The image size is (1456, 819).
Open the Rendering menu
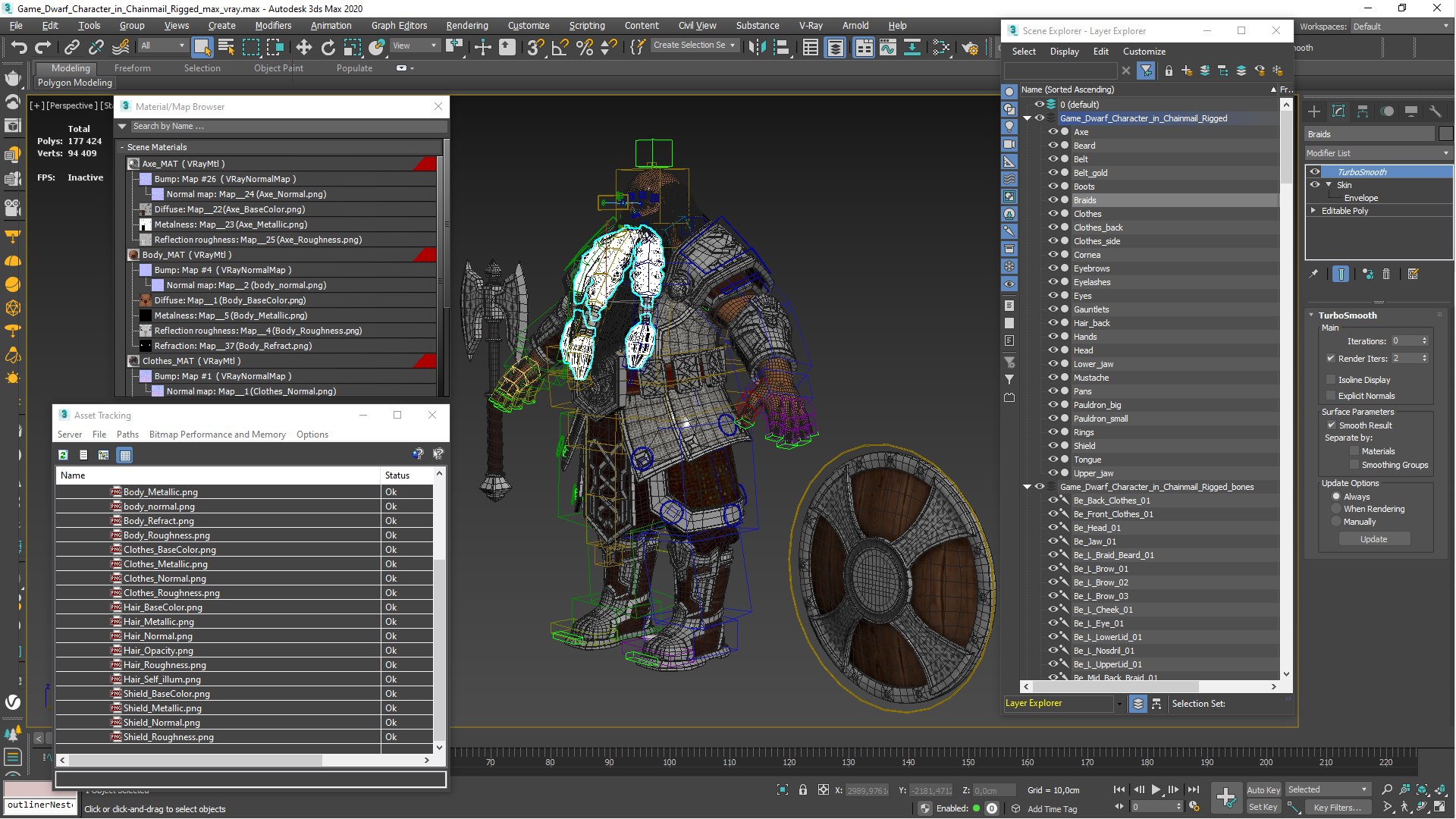(467, 25)
